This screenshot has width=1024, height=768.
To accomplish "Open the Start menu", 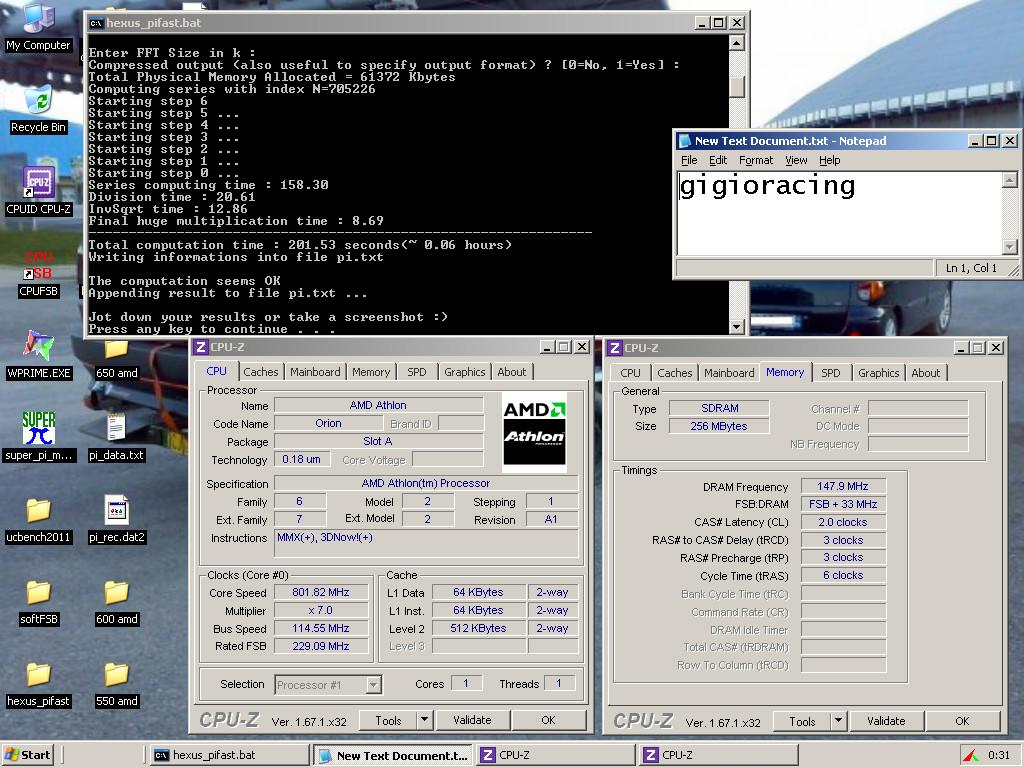I will [27, 755].
